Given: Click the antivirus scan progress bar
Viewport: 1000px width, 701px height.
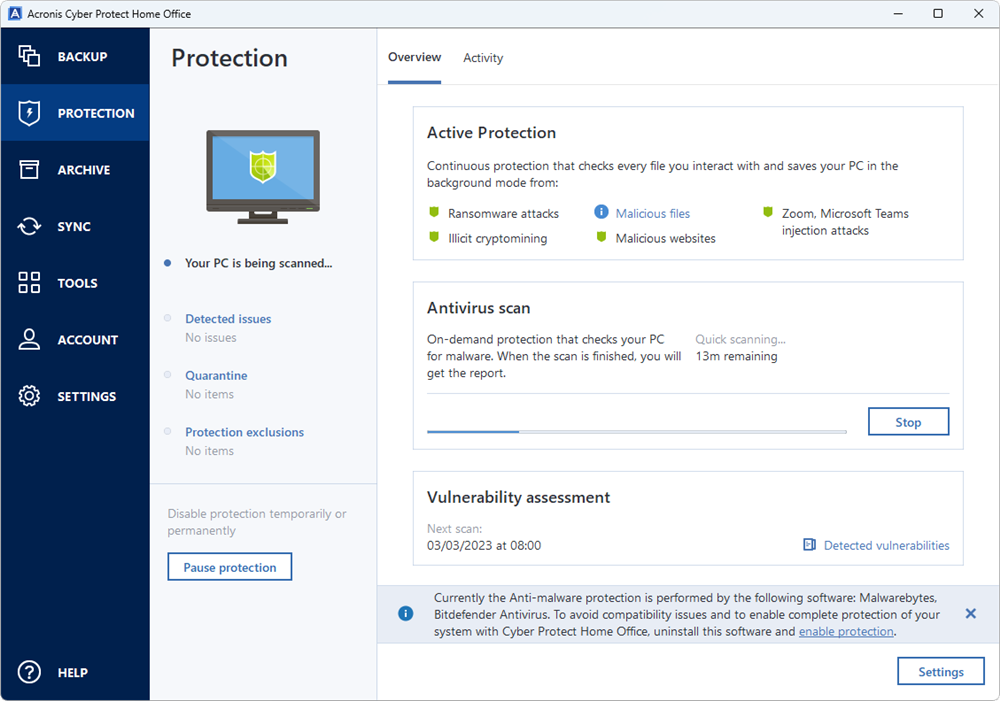Looking at the screenshot, I should (x=636, y=432).
